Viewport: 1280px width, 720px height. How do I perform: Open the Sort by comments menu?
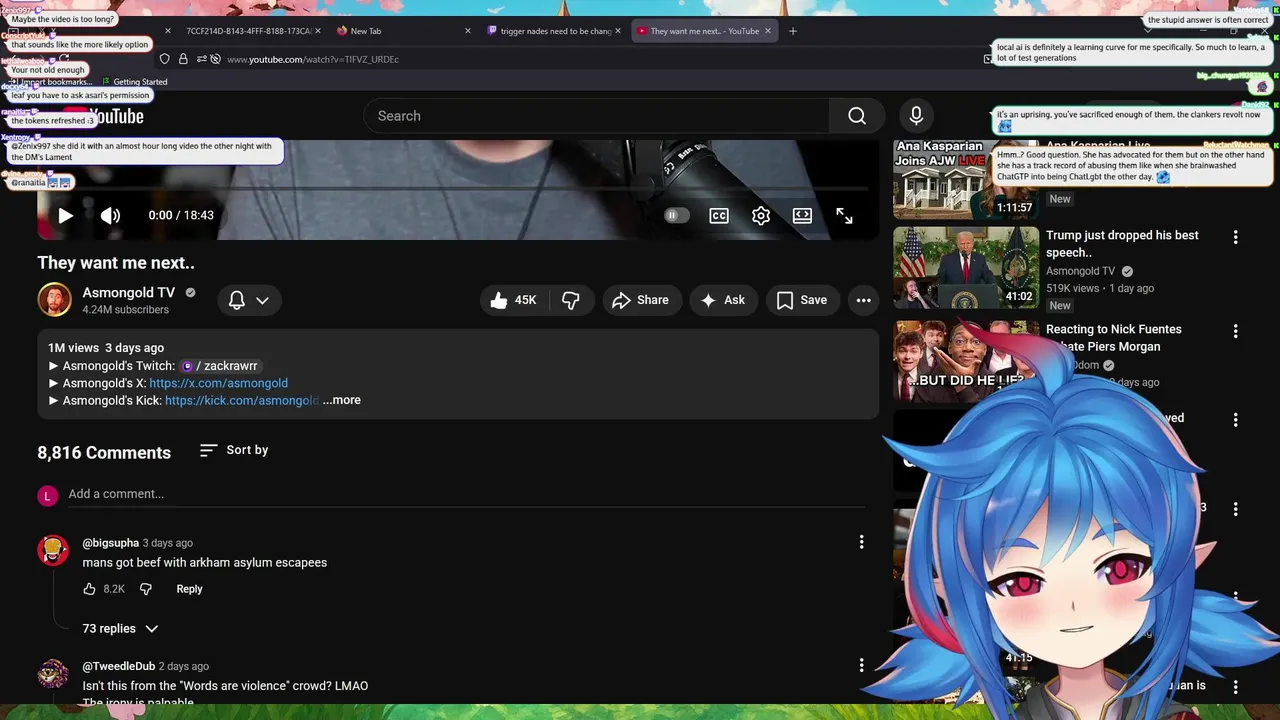[x=234, y=450]
